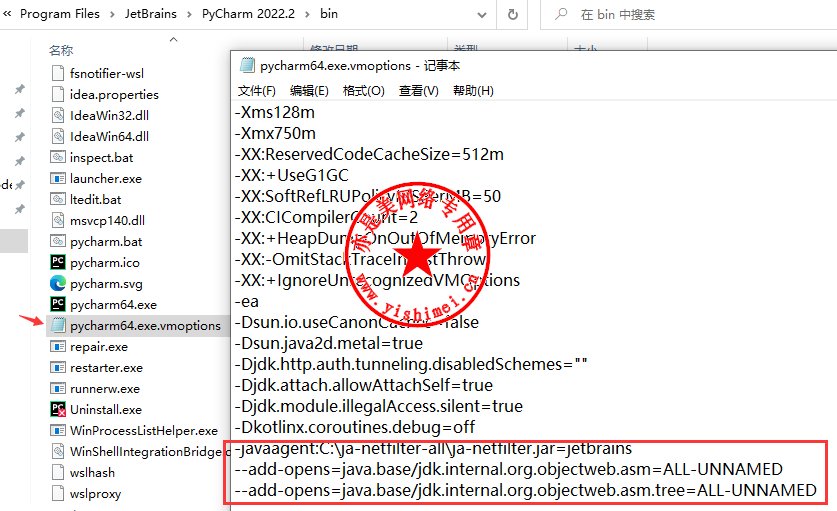Select the pycharm64.exe file name
Image resolution: width=837 pixels, height=511 pixels.
(x=113, y=305)
